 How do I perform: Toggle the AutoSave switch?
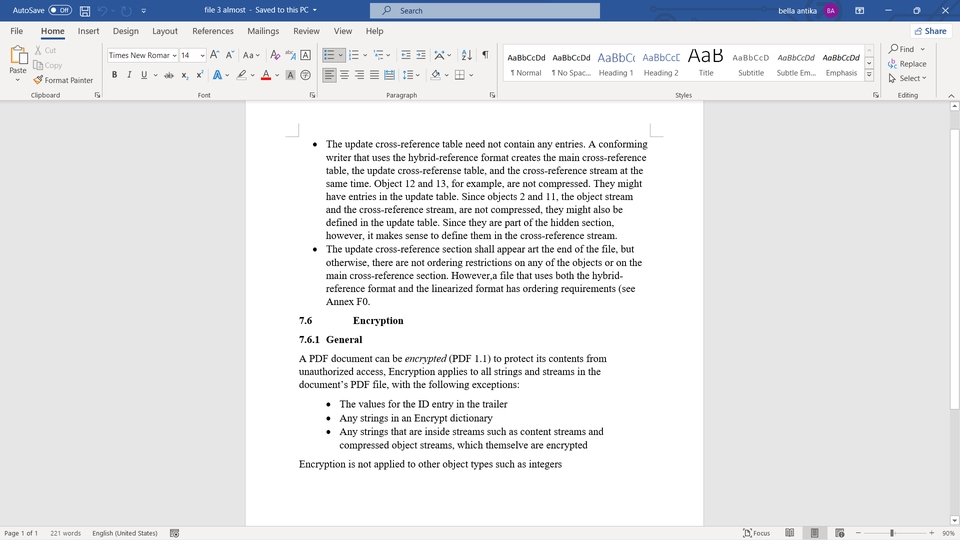coord(60,10)
